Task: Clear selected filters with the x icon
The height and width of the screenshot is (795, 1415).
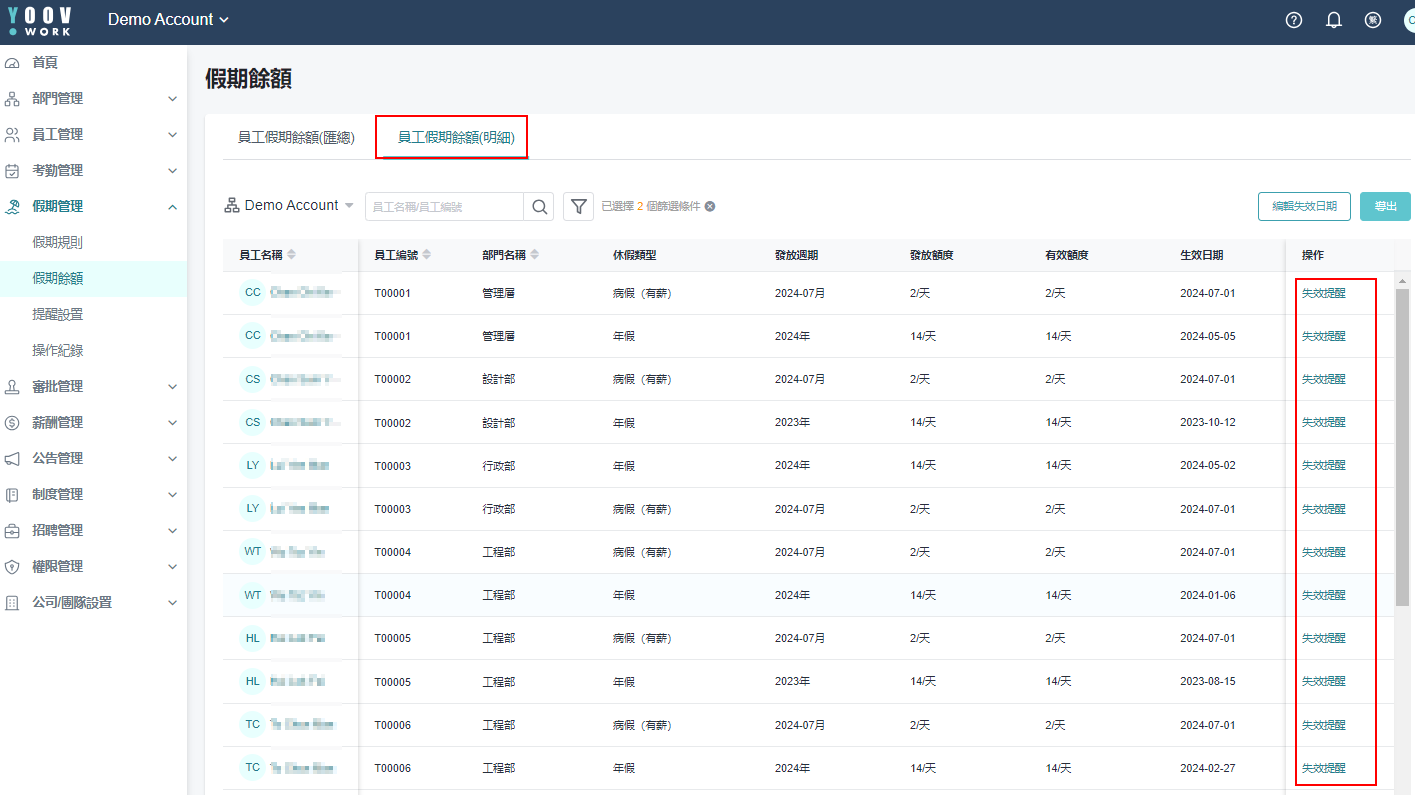Action: (x=710, y=207)
